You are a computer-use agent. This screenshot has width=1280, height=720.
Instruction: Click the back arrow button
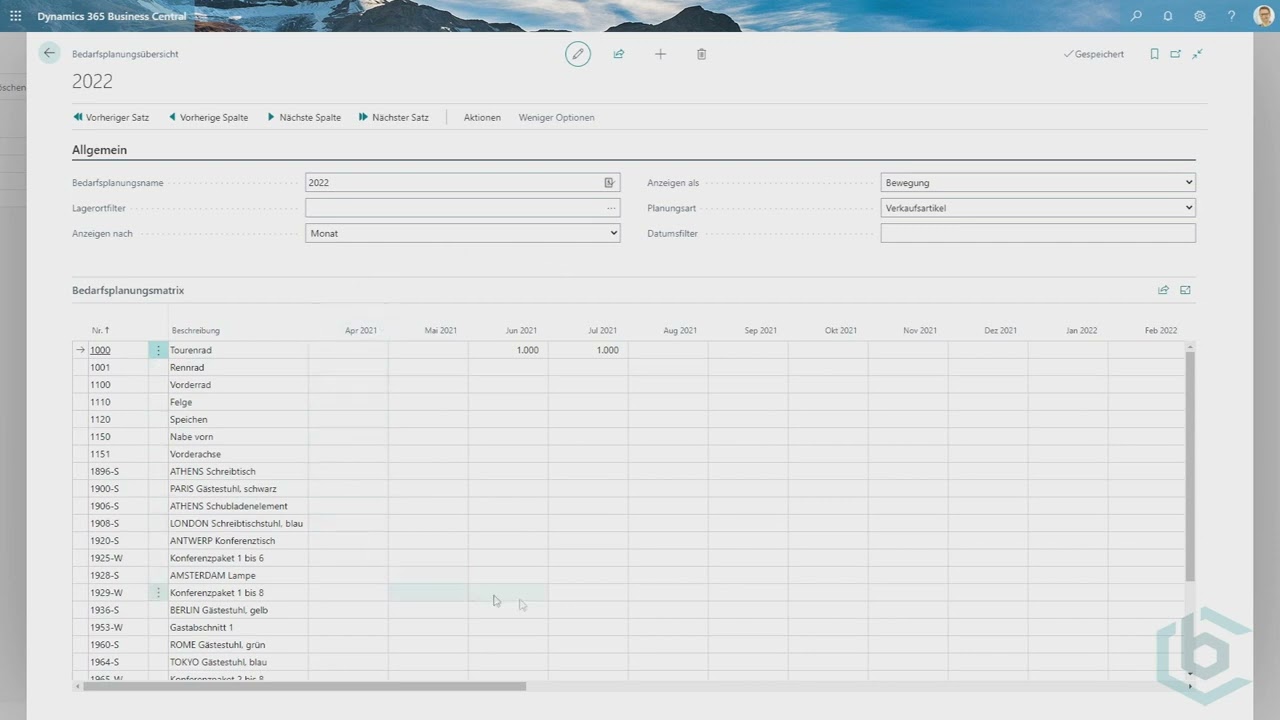pyautogui.click(x=49, y=54)
